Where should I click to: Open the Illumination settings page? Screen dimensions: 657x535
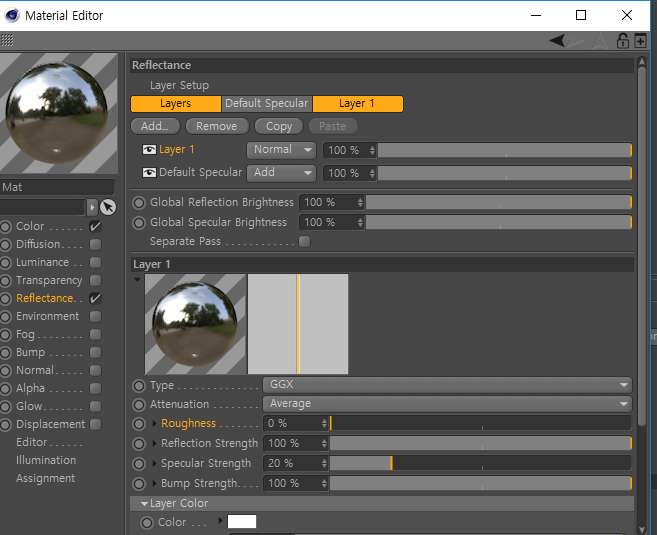tap(46, 460)
